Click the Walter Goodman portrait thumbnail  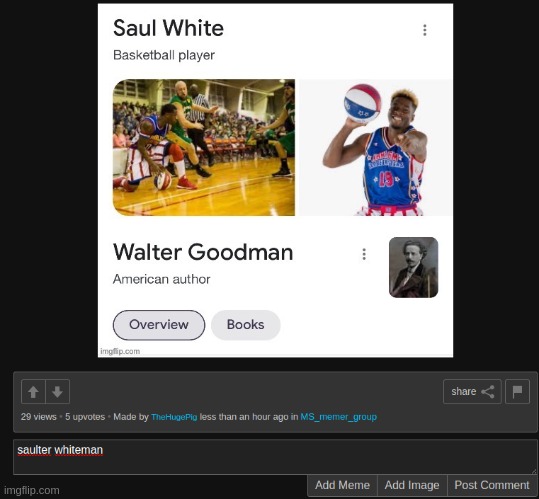[414, 267]
